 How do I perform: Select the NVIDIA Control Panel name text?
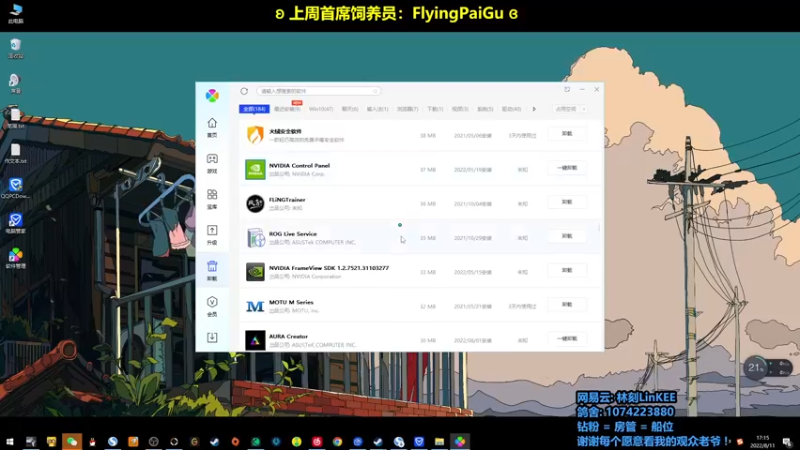point(299,166)
